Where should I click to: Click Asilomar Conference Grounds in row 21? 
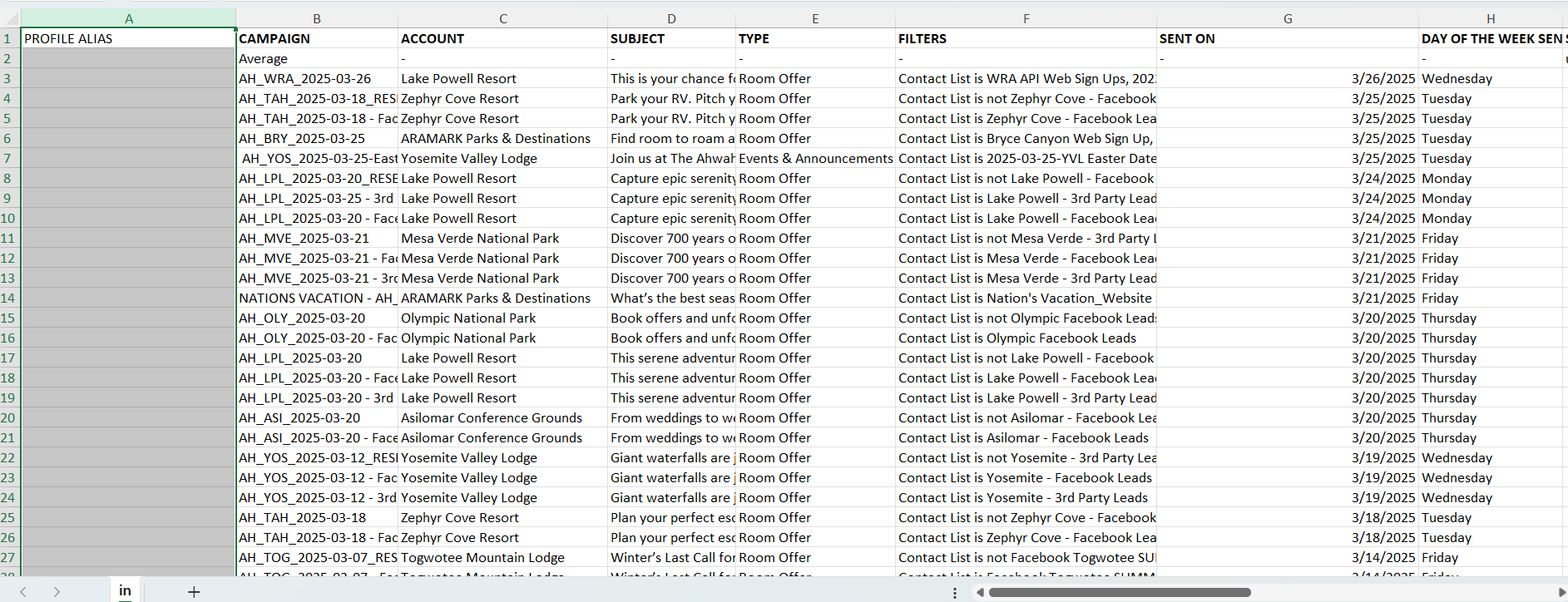(503, 437)
